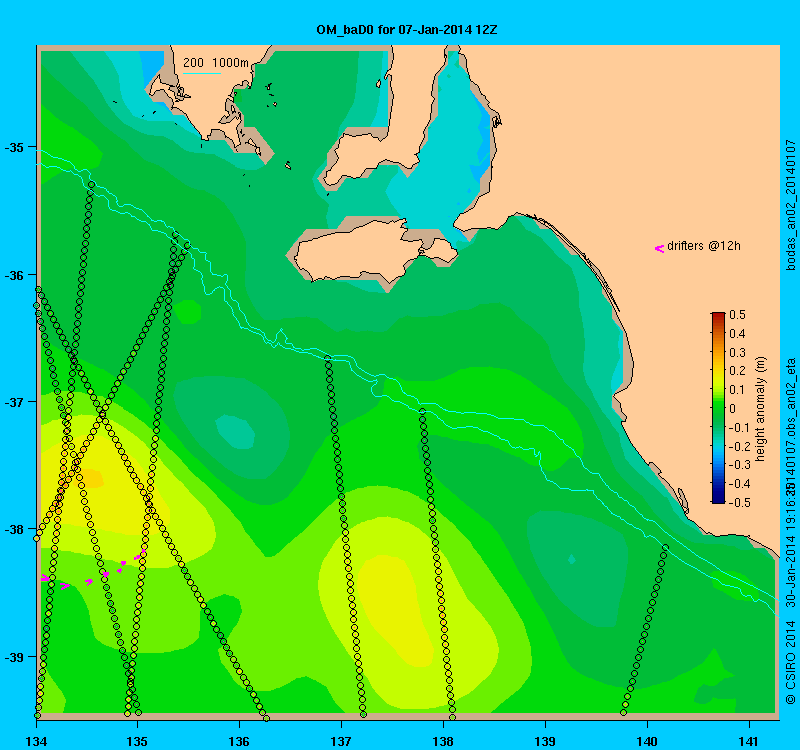Screen dimensions: 800x750
Task: Click the magenta drifter arrow legend icon
Action: pyautogui.click(x=659, y=248)
